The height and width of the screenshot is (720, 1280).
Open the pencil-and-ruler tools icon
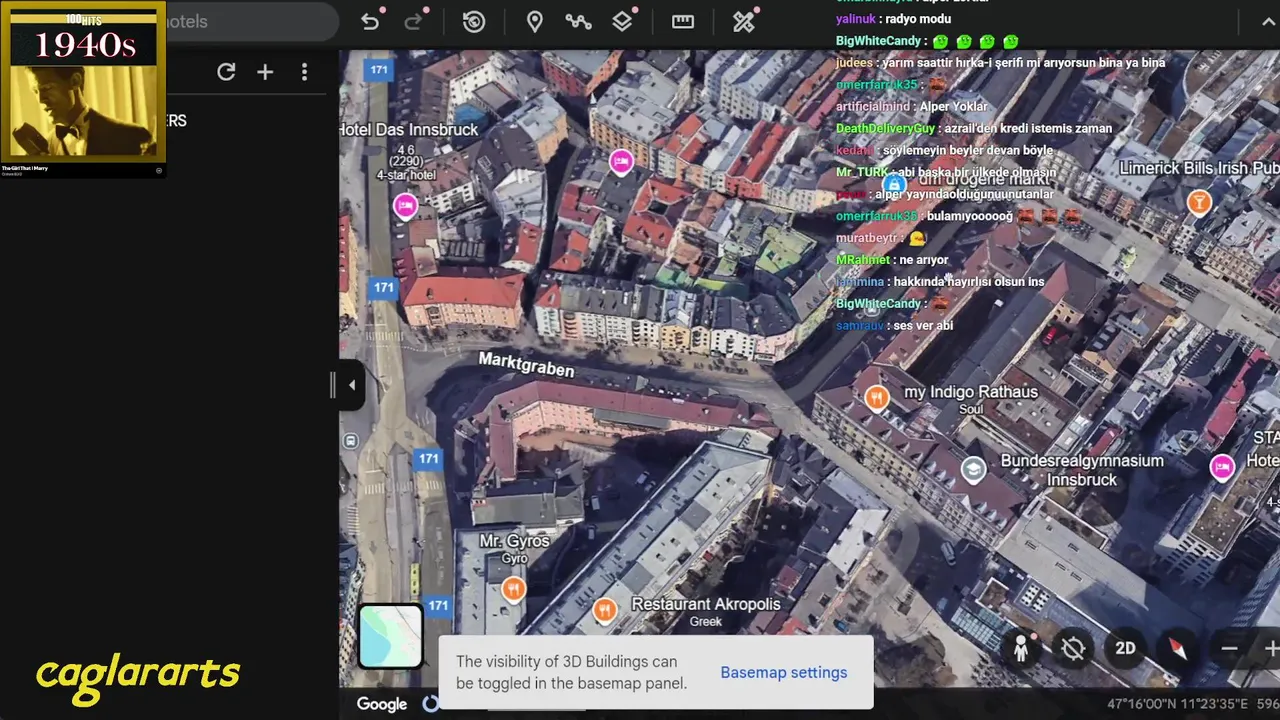(743, 22)
